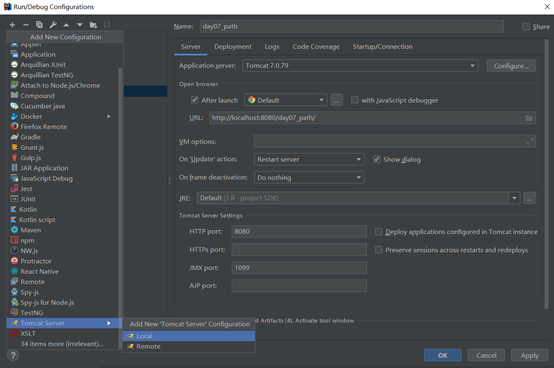Image resolution: width=554 pixels, height=368 pixels.
Task: Open Application server Tomcat 7.0.79 dropdown
Action: coord(360,66)
